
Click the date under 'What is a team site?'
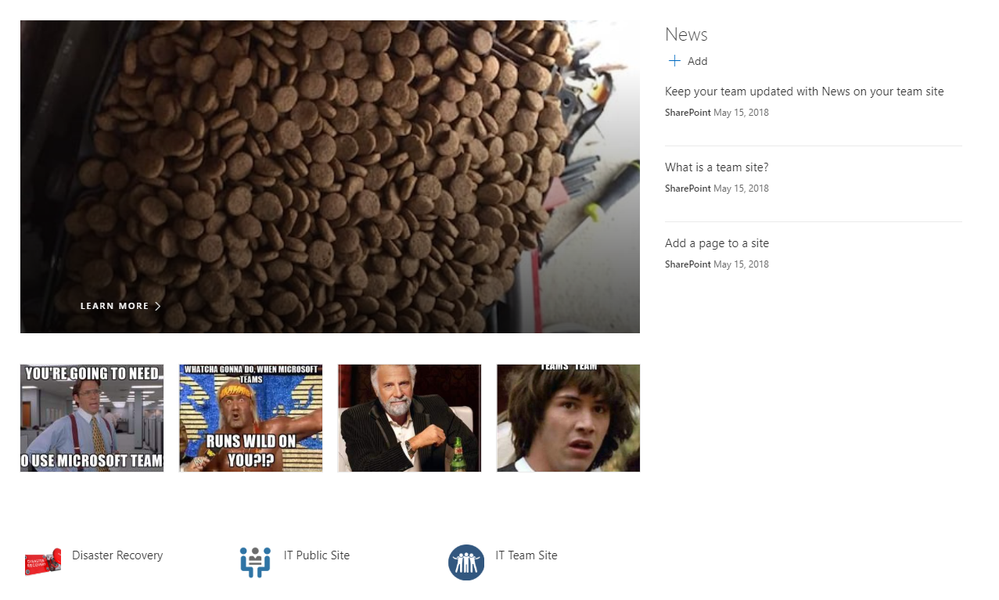click(741, 189)
